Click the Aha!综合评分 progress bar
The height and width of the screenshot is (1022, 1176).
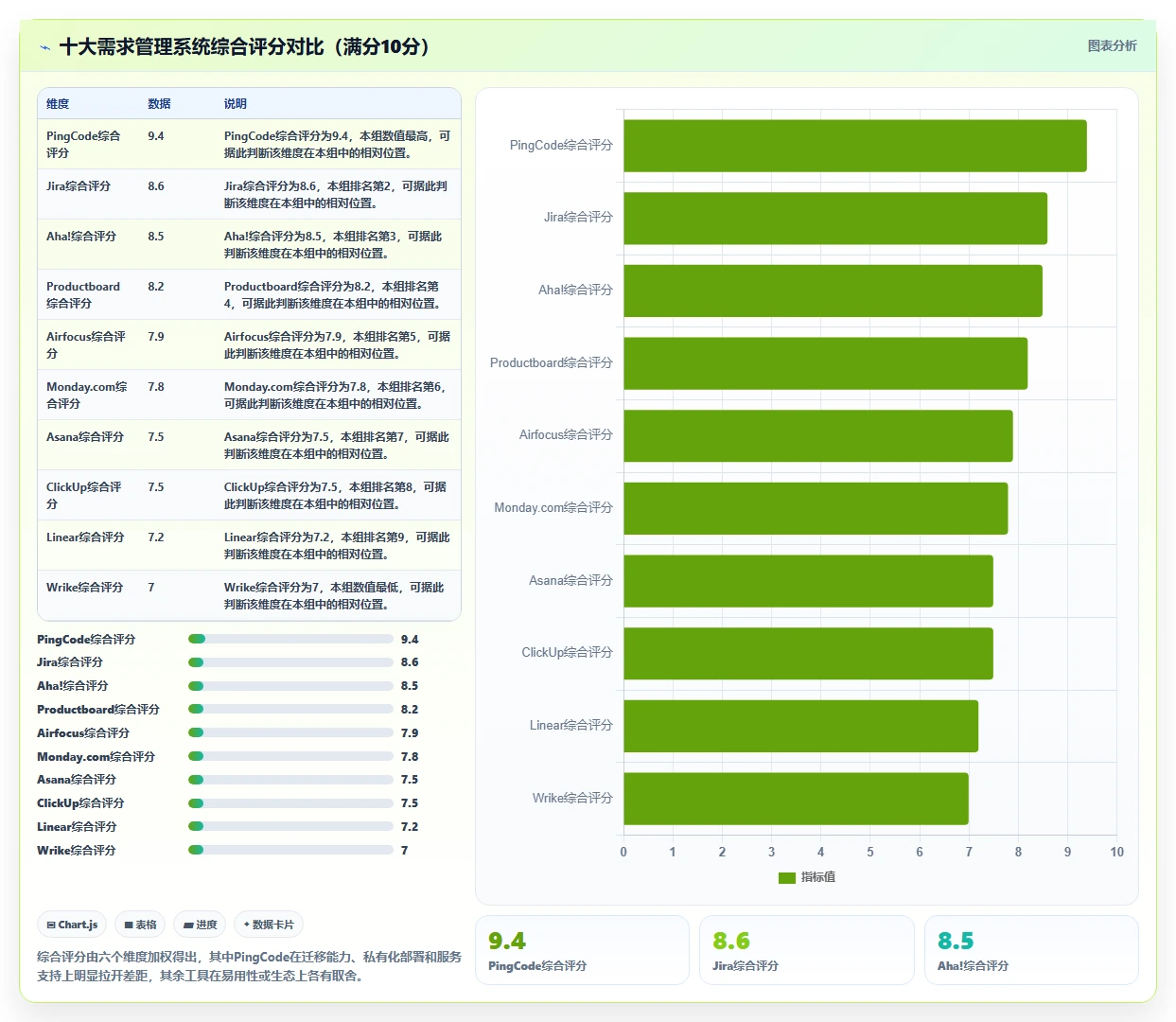click(x=290, y=686)
